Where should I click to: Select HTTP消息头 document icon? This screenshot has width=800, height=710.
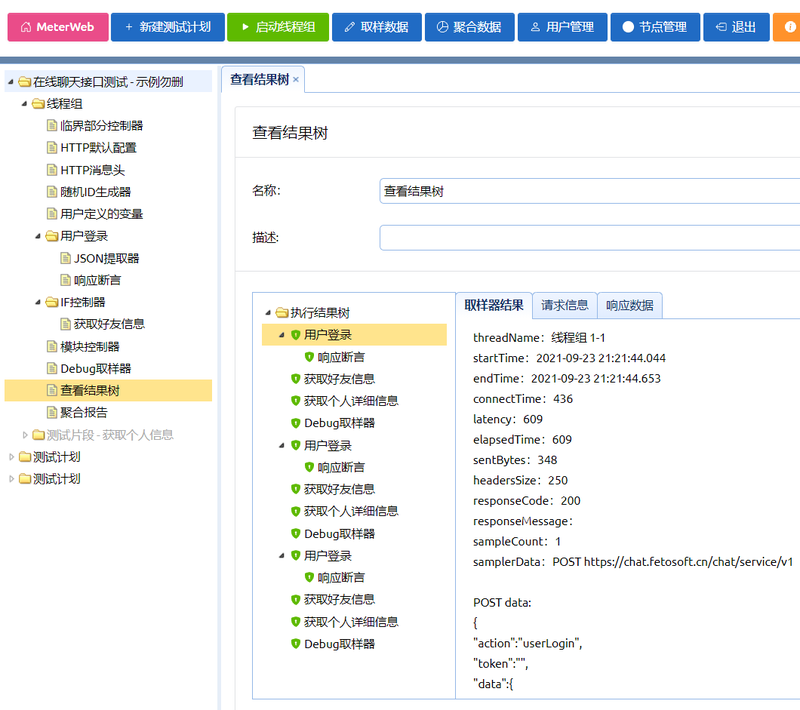coord(52,170)
